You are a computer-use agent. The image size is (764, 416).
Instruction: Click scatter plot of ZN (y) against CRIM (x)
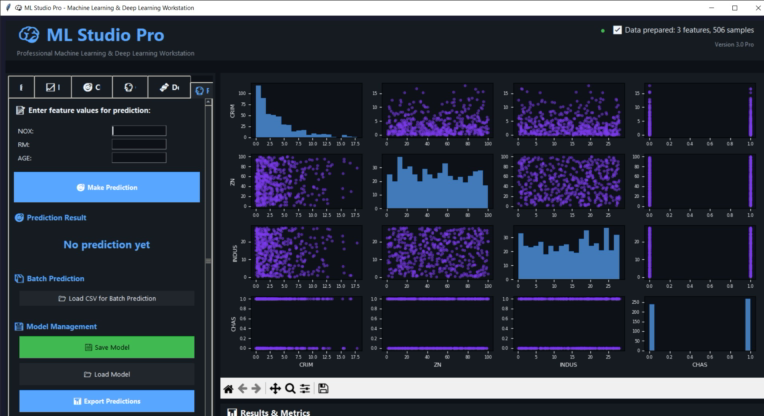306,181
